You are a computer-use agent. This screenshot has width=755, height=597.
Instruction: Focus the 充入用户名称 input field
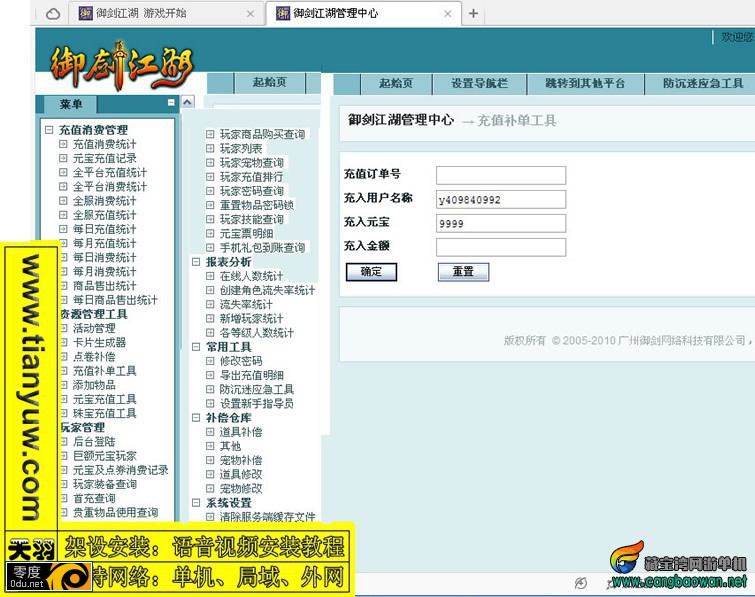coord(501,199)
